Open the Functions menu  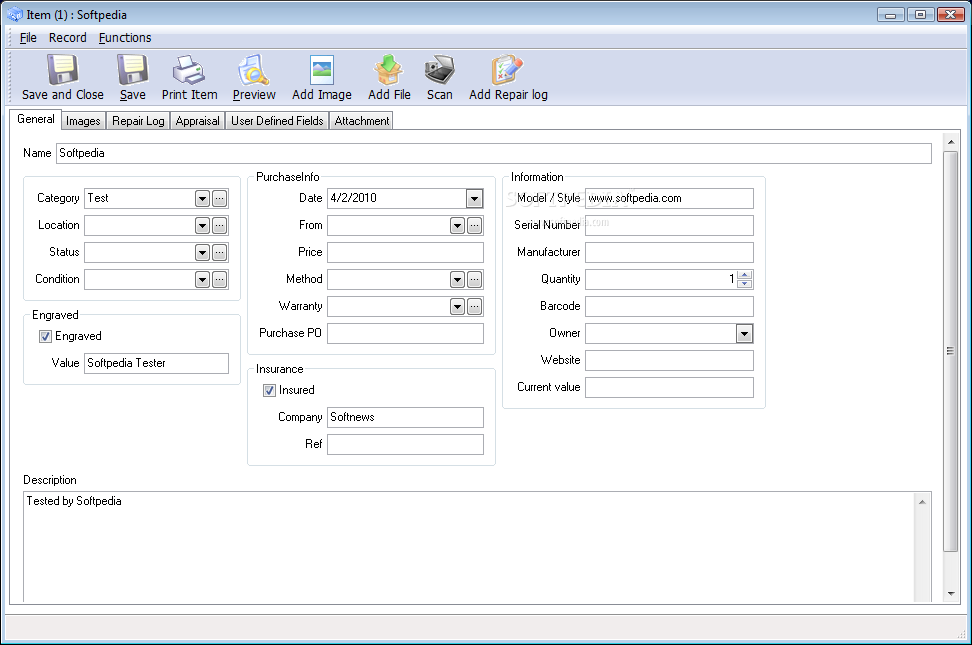point(125,38)
